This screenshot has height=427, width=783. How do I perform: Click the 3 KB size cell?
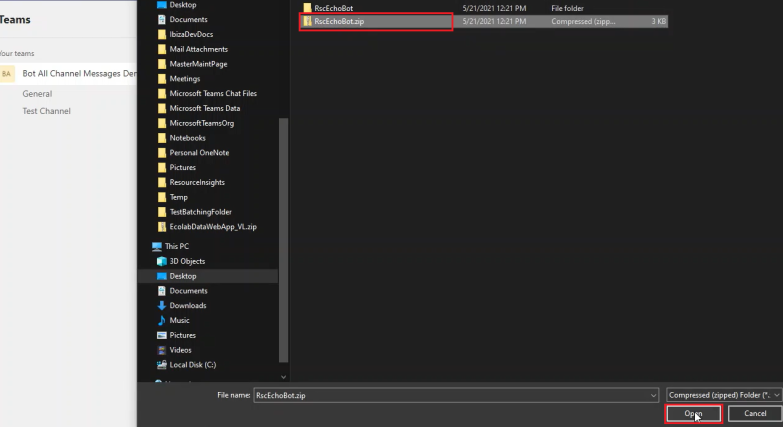point(659,21)
